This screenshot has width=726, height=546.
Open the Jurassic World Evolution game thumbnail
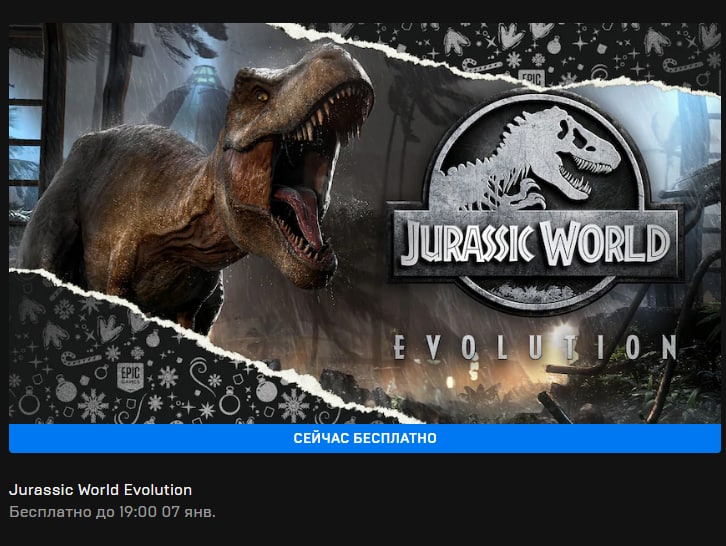[365, 223]
